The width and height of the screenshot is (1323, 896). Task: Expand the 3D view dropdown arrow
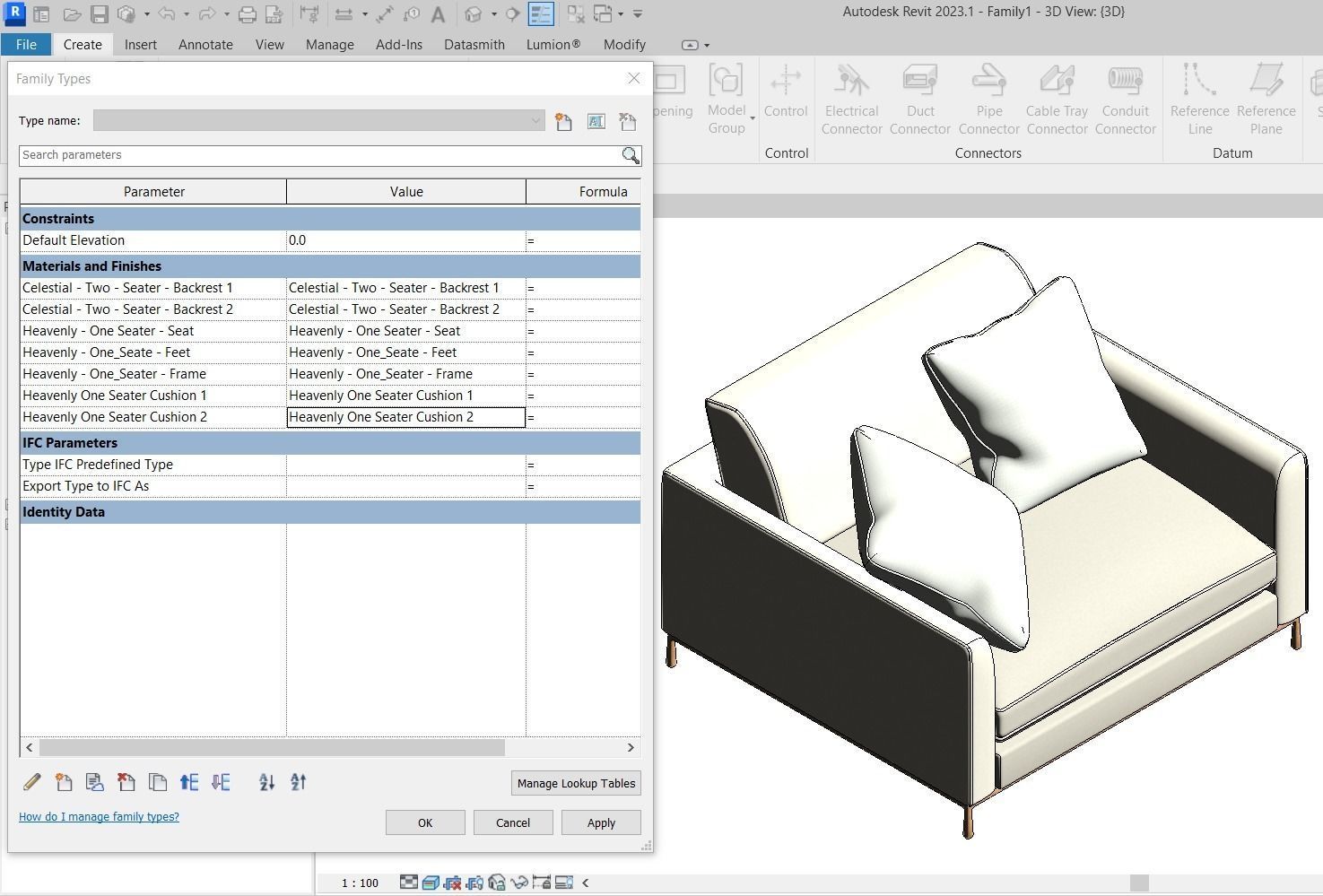493,14
